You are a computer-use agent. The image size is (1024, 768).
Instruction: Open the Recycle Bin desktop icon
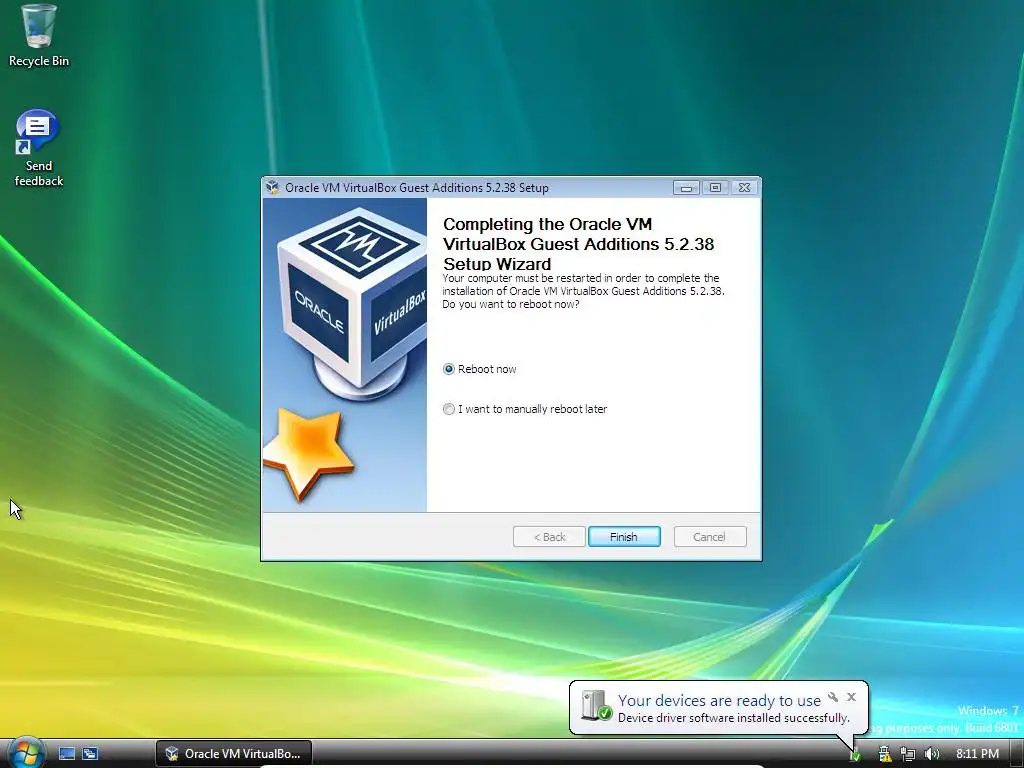point(39,35)
